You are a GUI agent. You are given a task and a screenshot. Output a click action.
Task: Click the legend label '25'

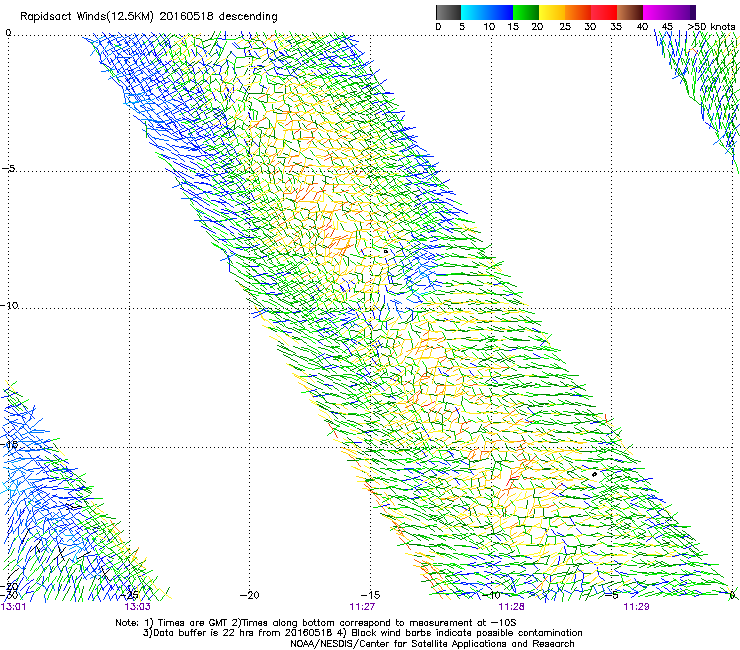pos(564,27)
